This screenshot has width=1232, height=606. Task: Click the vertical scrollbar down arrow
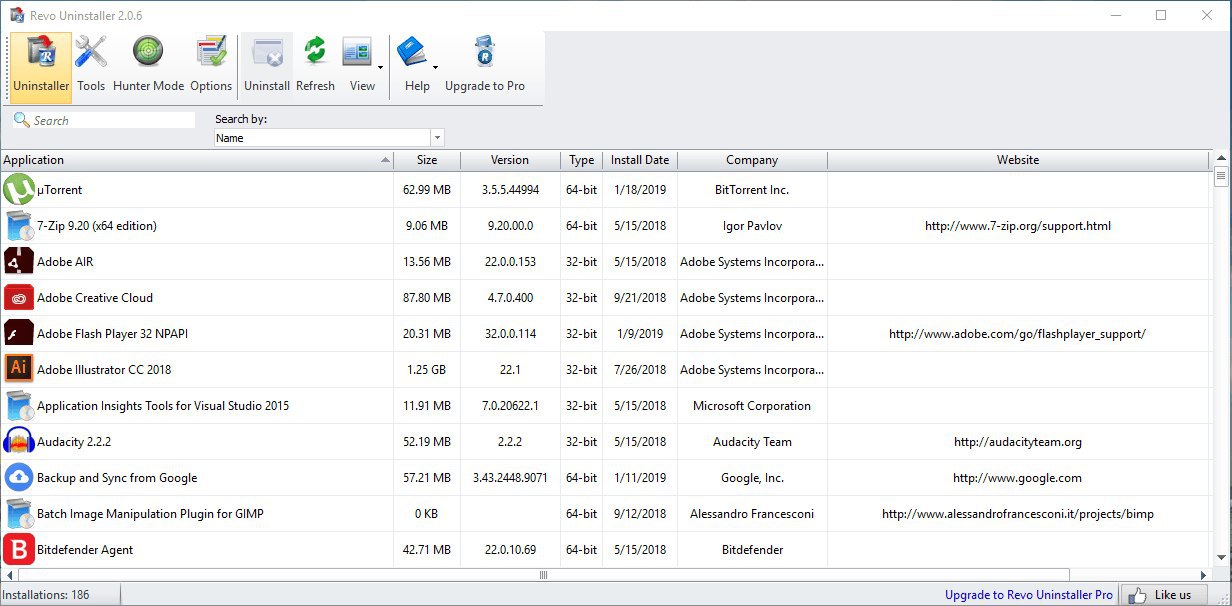tap(1221, 557)
